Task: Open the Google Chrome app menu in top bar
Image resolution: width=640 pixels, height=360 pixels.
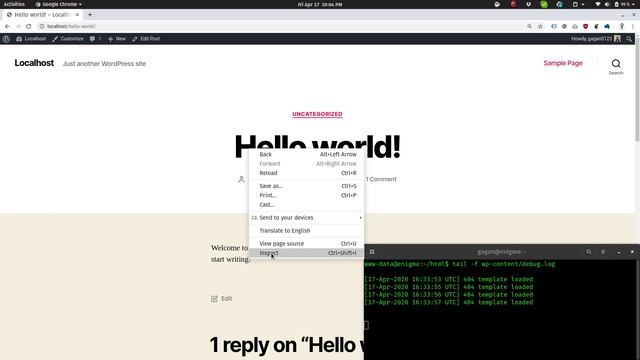Action: [58, 4]
